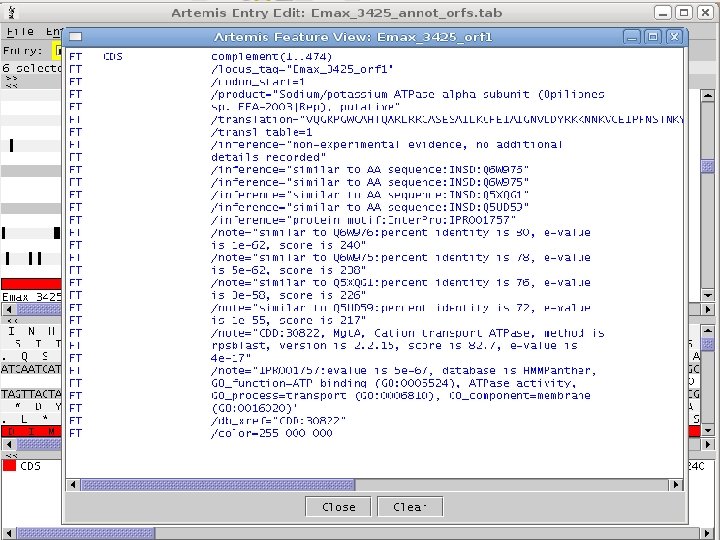Viewport: 720px width, 540px height.
Task: Maximize the Artemis Entry Edit window
Action: pos(684,12)
